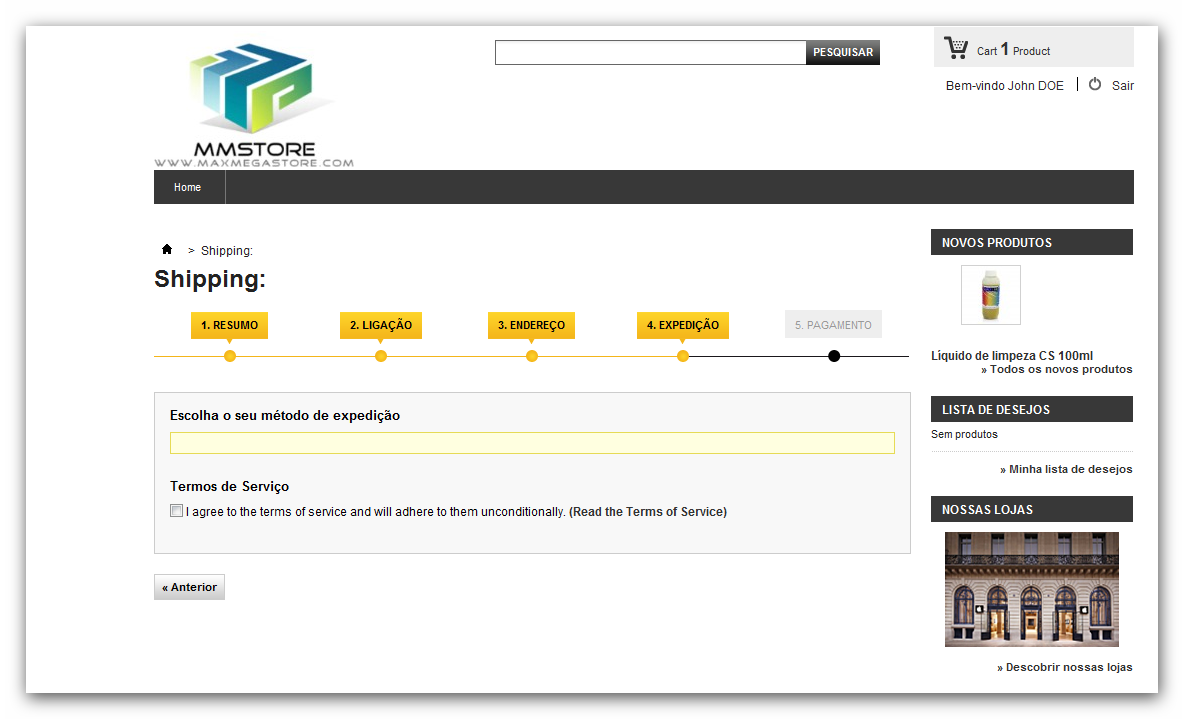Viewport: 1184px width, 719px height.
Task: Click the NOVOS PRODUTOS header
Action: click(x=1031, y=242)
